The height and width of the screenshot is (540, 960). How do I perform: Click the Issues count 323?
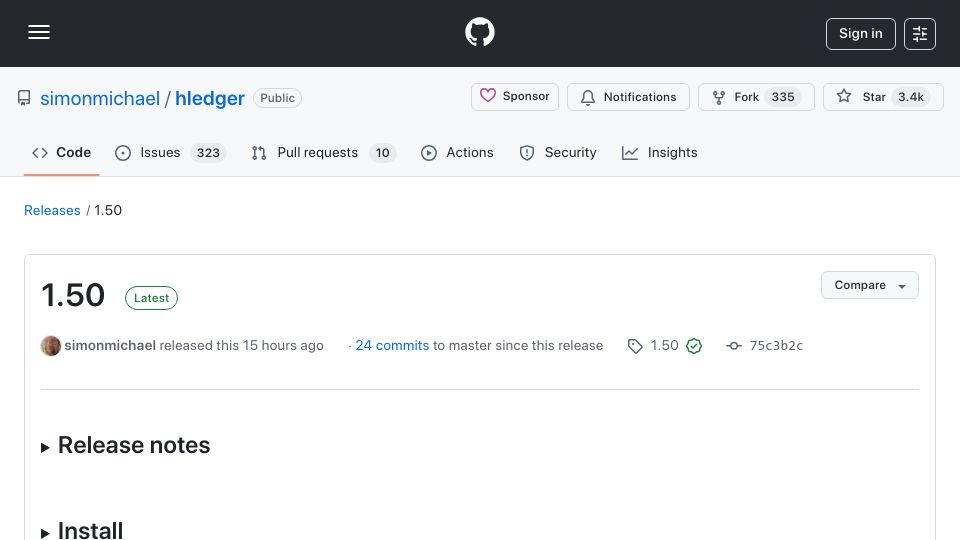[x=208, y=153]
